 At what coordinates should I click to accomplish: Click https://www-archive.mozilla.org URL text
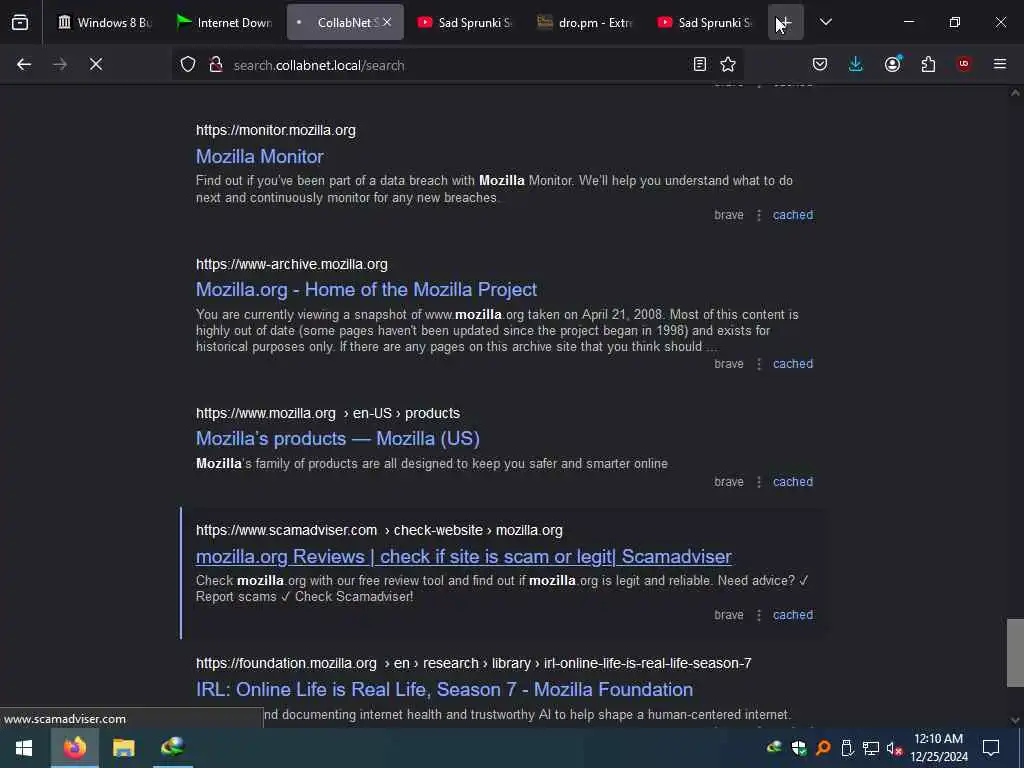[292, 264]
